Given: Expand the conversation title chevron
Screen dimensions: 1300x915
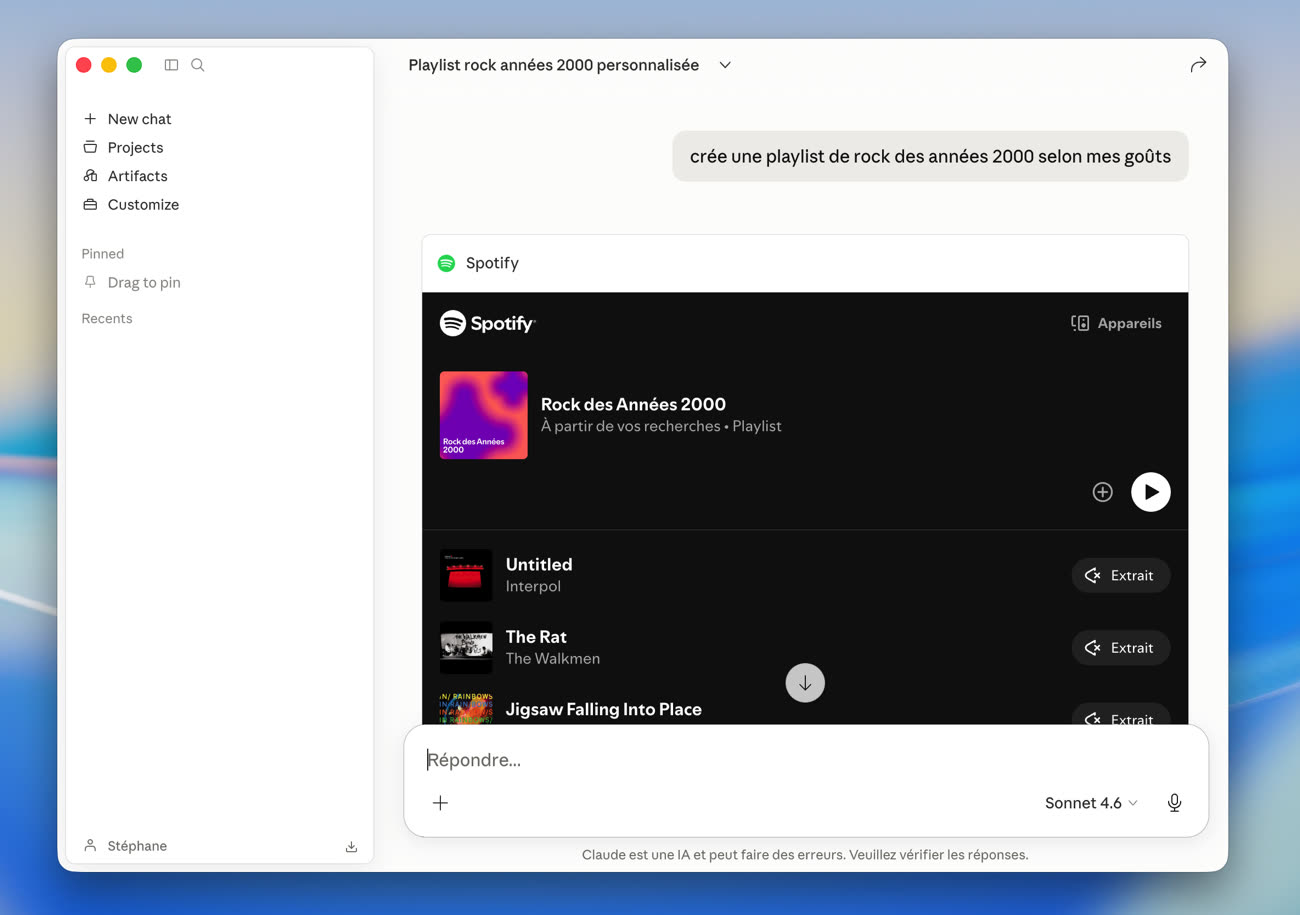Looking at the screenshot, I should tap(725, 65).
